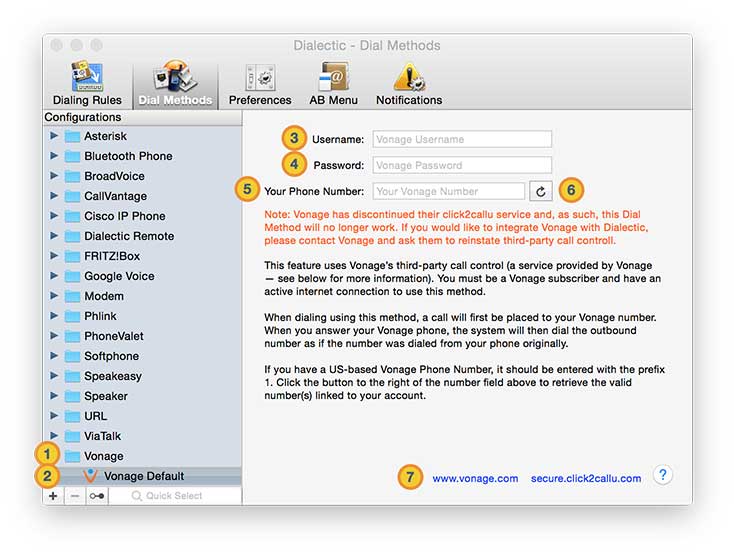Expand the PhoneValet group
This screenshot has width=734, height=555.
coord(54,336)
